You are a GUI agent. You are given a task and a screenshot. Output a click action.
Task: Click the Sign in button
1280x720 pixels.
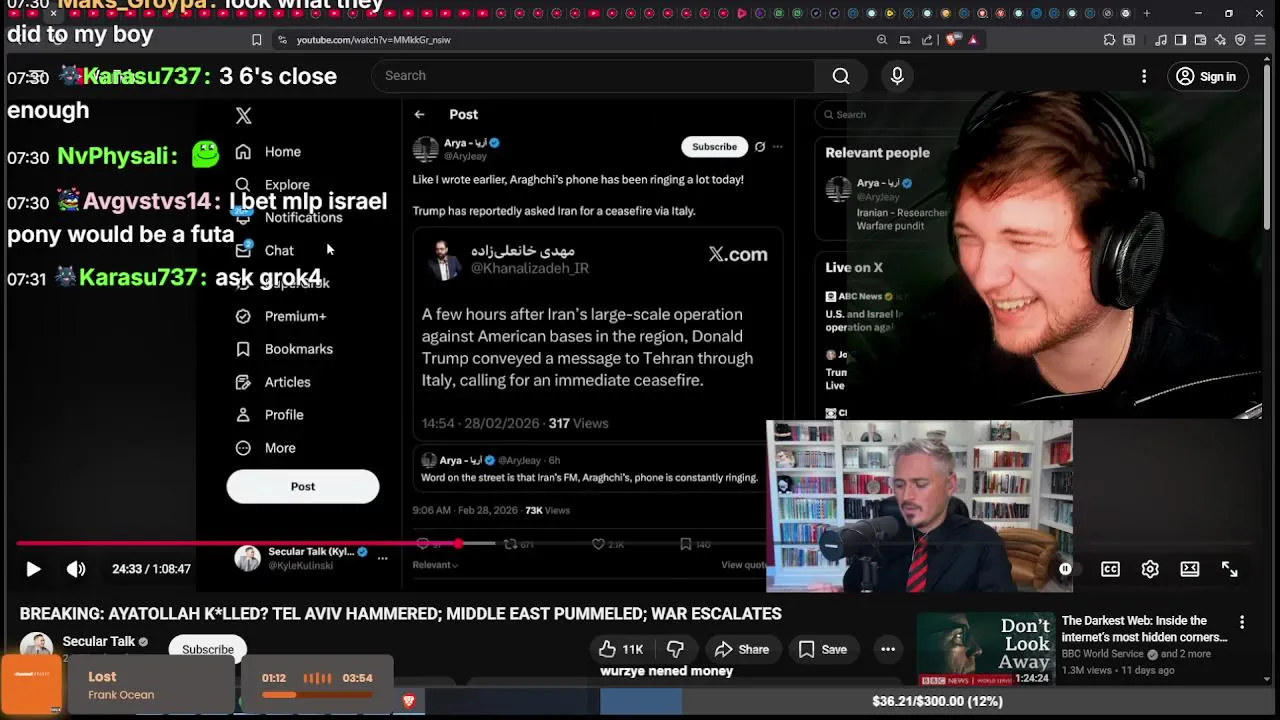coord(1206,76)
